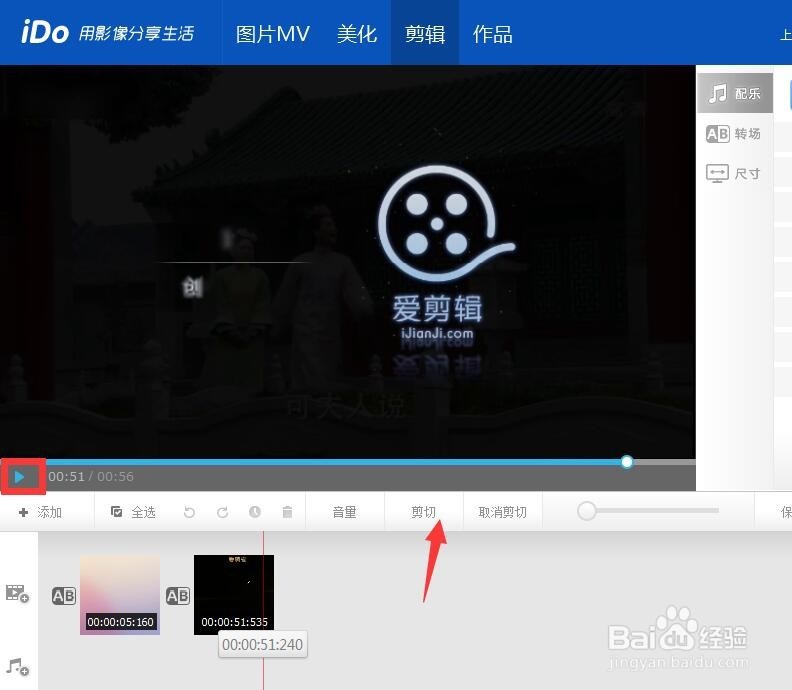The height and width of the screenshot is (690, 792).
Task: Click the timeline zoom slider handle
Action: point(587,511)
